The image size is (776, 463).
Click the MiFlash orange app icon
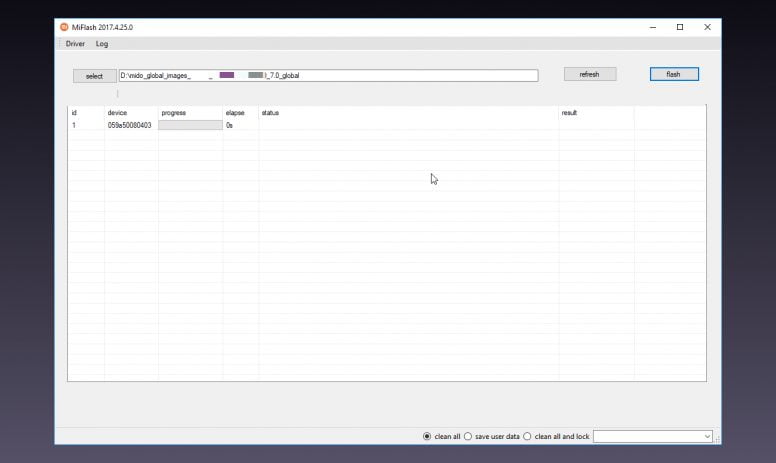point(64,27)
